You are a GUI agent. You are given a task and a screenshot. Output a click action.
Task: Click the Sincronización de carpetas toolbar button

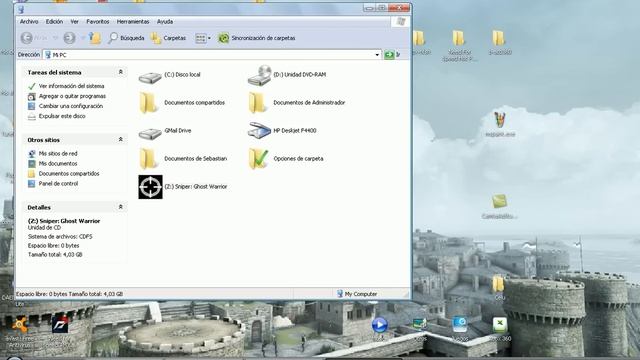[x=257, y=38]
